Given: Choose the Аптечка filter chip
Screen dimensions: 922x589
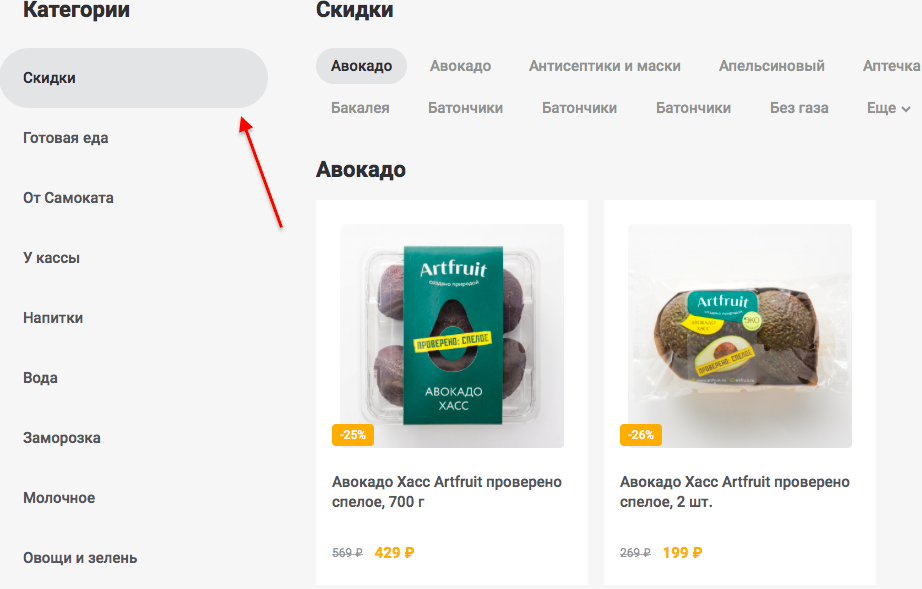Looking at the screenshot, I should pyautogui.click(x=891, y=66).
